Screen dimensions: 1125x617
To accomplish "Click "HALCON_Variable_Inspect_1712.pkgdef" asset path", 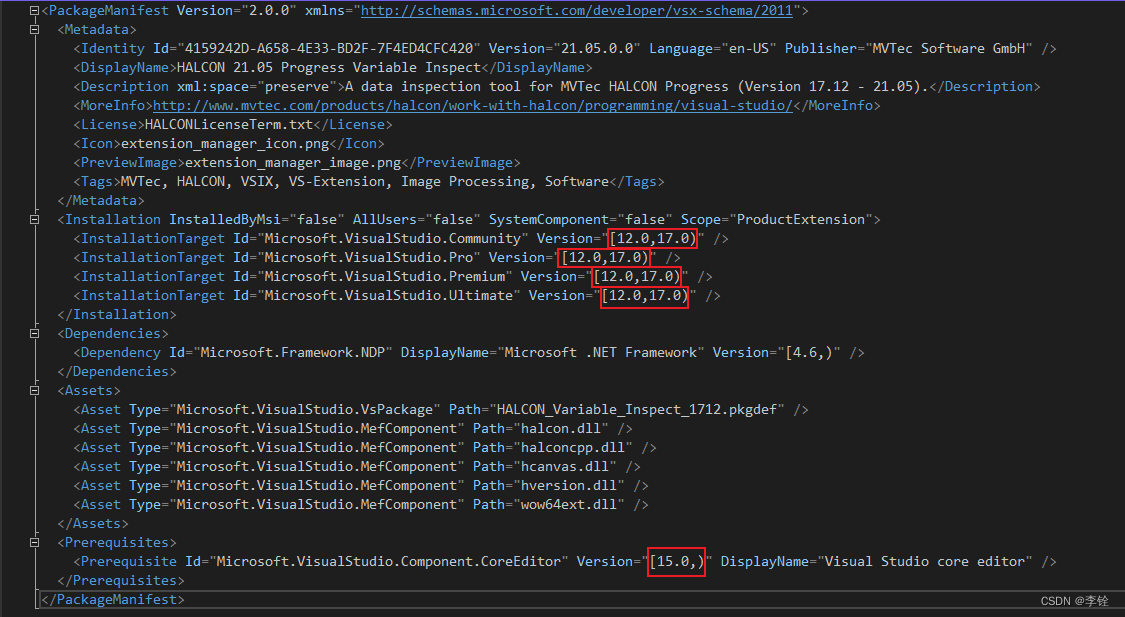I will pyautogui.click(x=636, y=410).
